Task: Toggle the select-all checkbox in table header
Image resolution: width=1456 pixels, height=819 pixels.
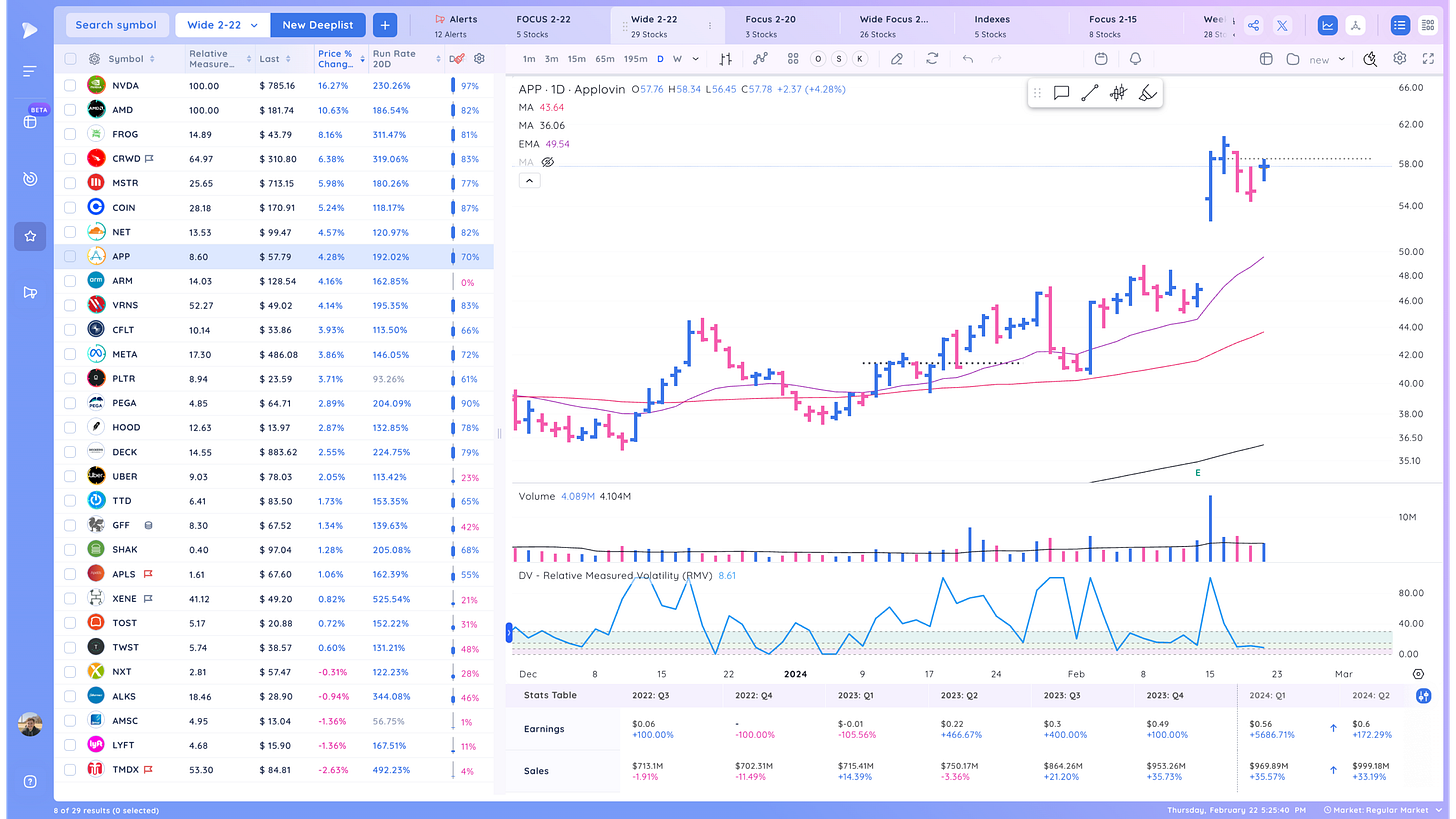Action: (x=70, y=59)
